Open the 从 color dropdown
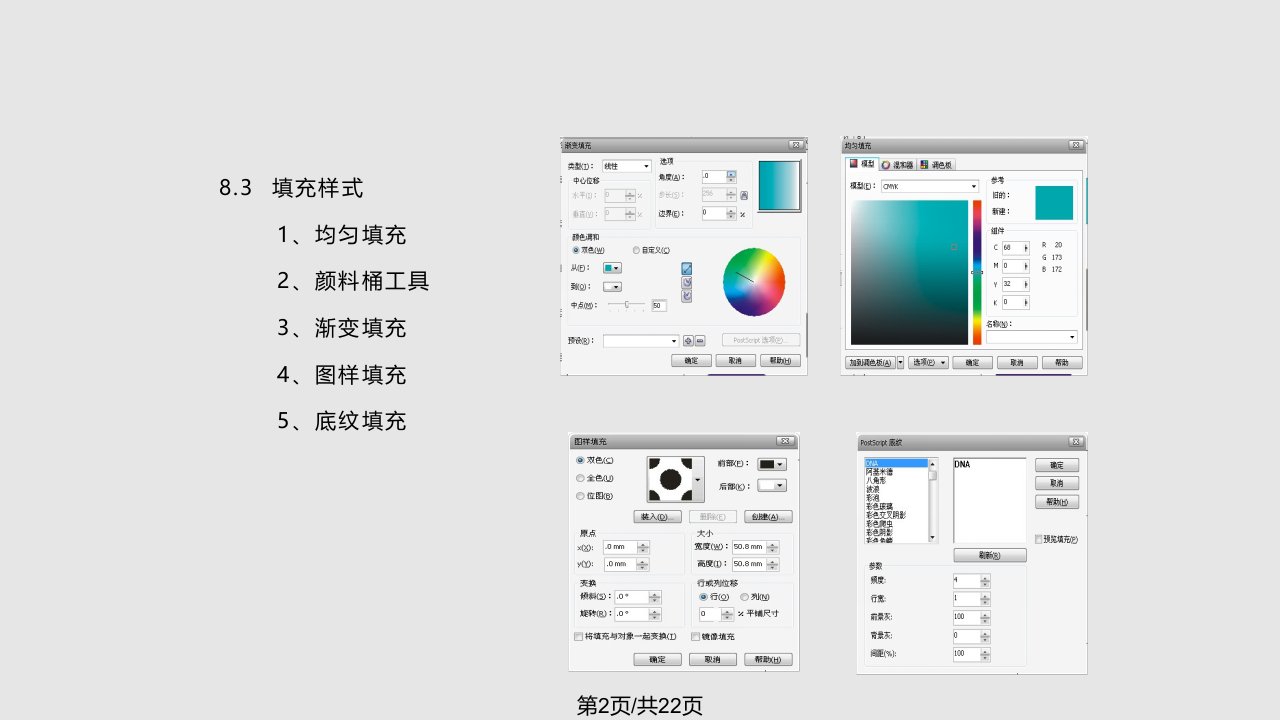The height and width of the screenshot is (720, 1280). pos(612,268)
